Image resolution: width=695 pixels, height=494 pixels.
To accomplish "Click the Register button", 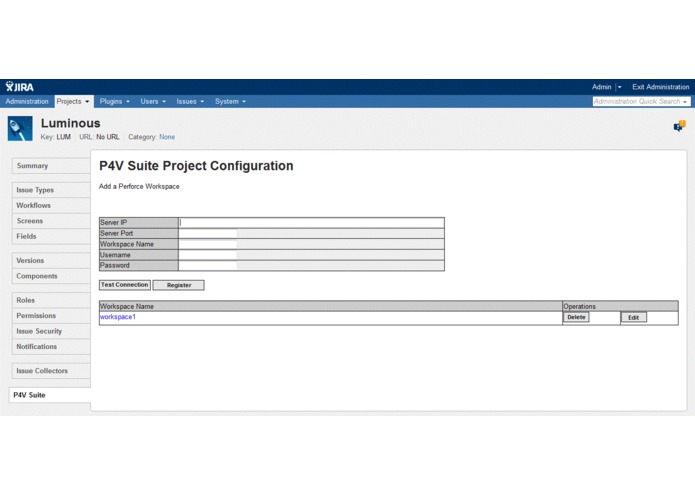I will (179, 285).
